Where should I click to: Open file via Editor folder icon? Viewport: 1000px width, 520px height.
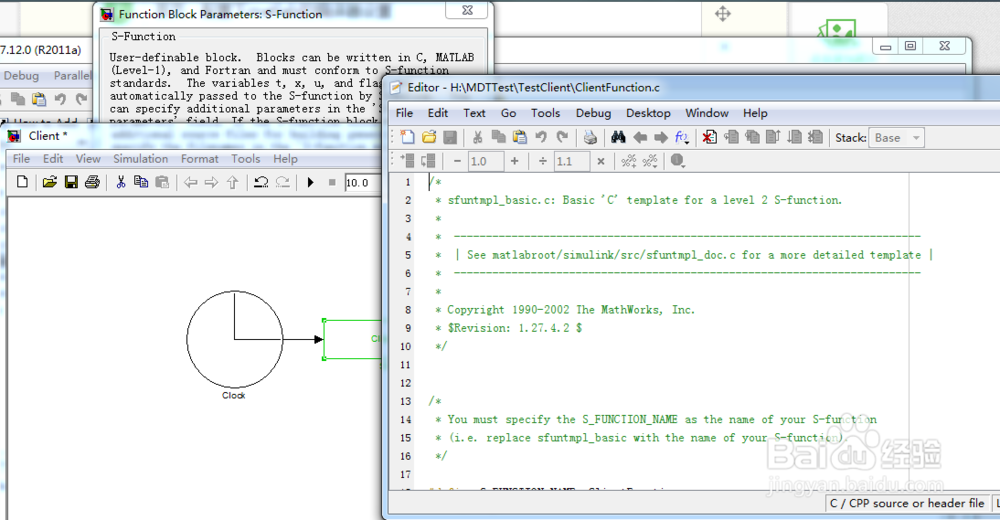click(429, 137)
